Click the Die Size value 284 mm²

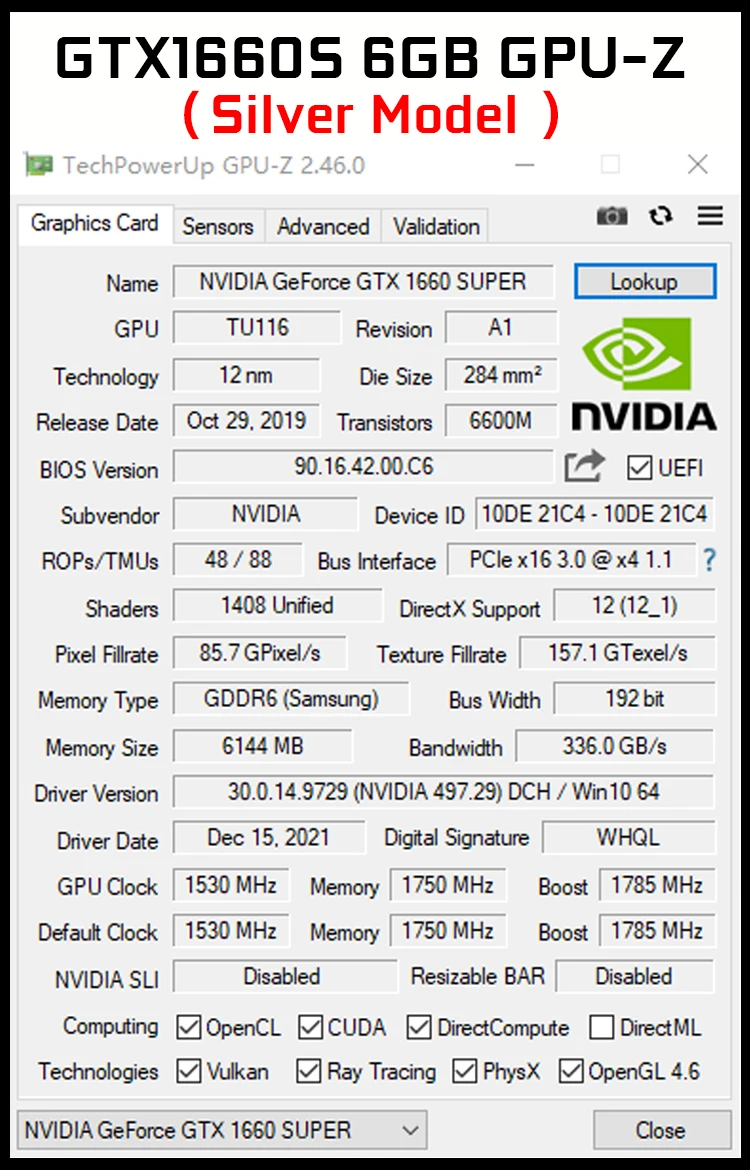[x=501, y=375]
